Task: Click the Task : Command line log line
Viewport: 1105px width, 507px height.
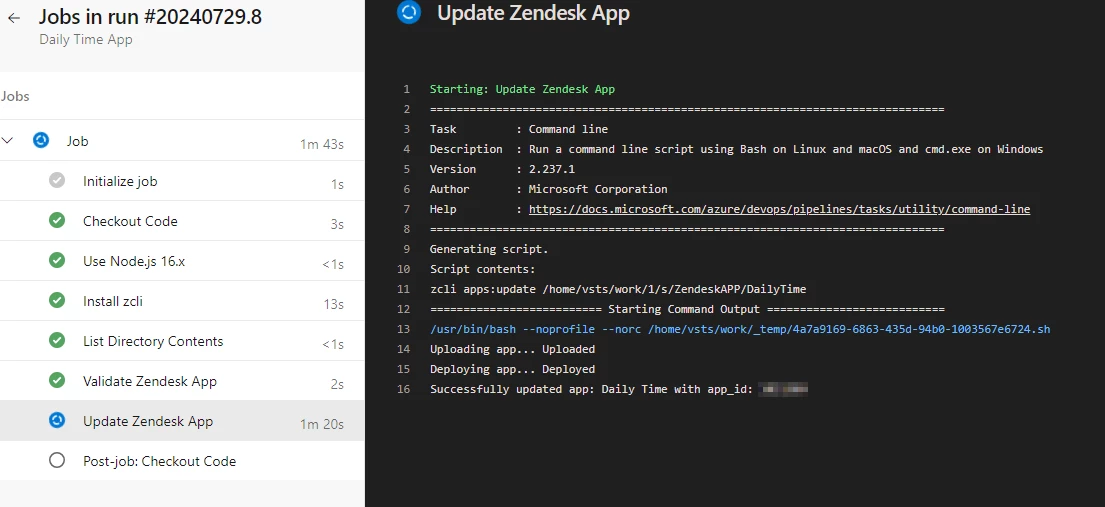Action: click(519, 130)
